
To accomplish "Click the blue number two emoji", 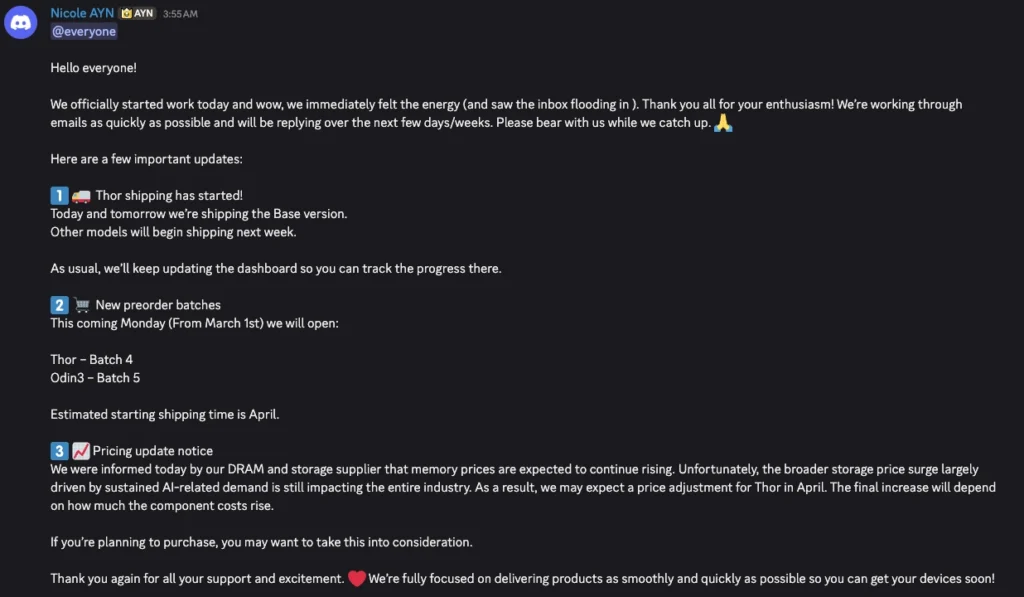I will [59, 304].
